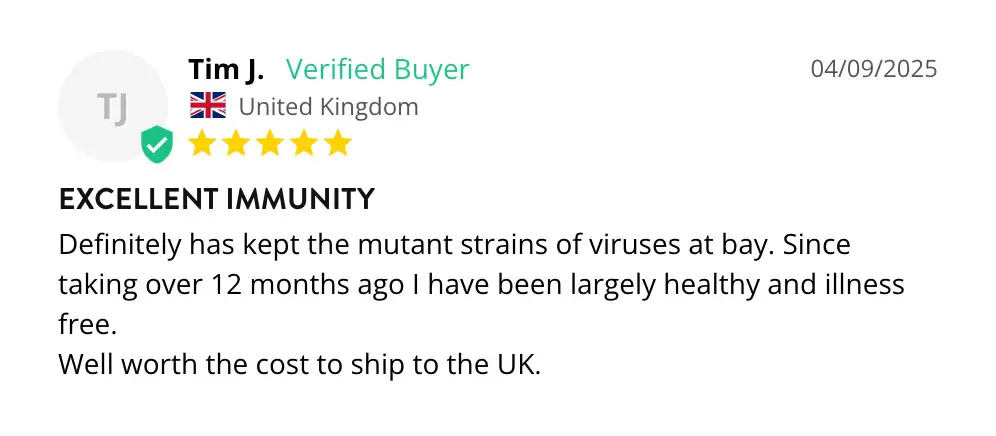Click the United Kingdom country text

pos(328,106)
